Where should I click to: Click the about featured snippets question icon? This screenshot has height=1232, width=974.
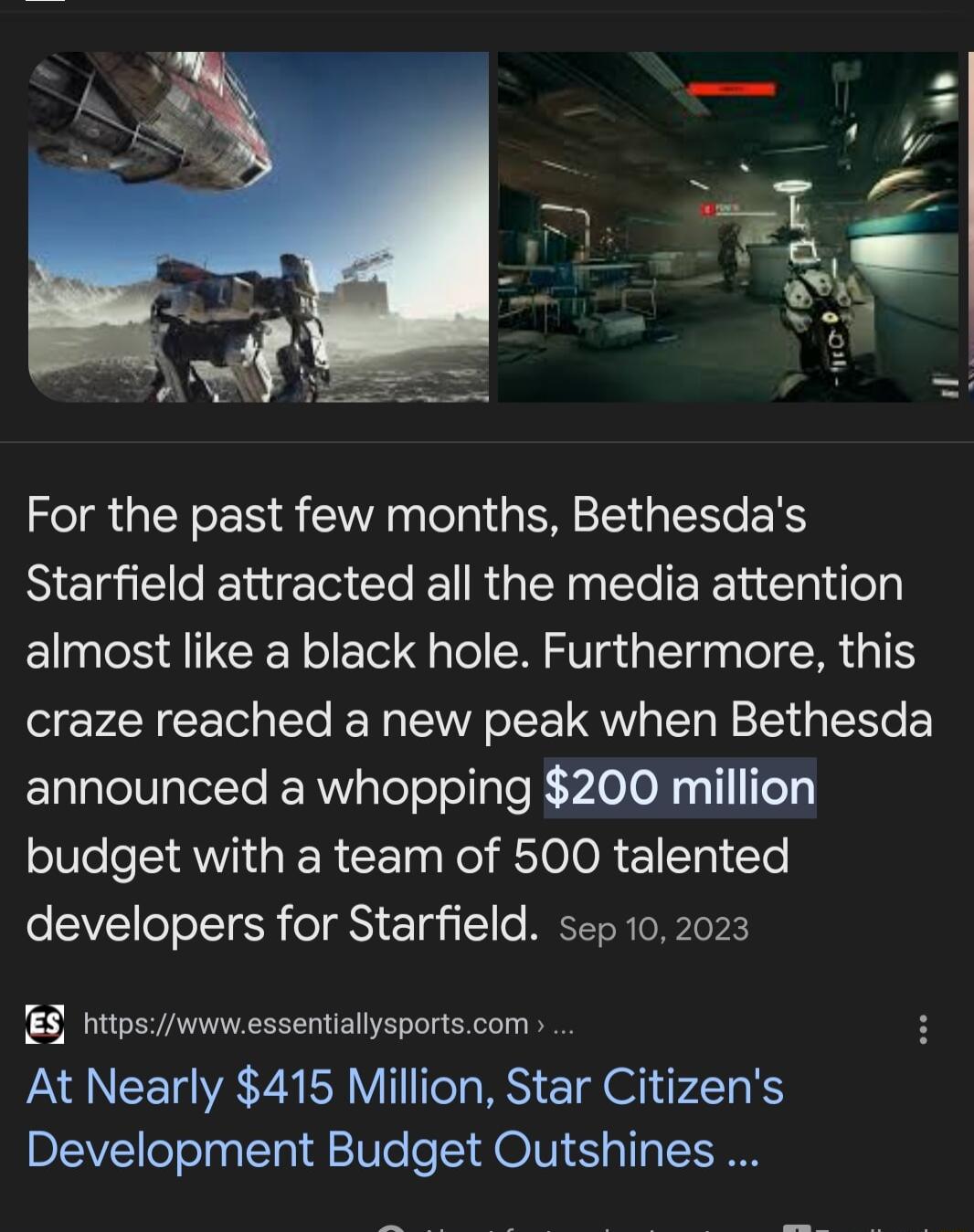pos(391,1228)
